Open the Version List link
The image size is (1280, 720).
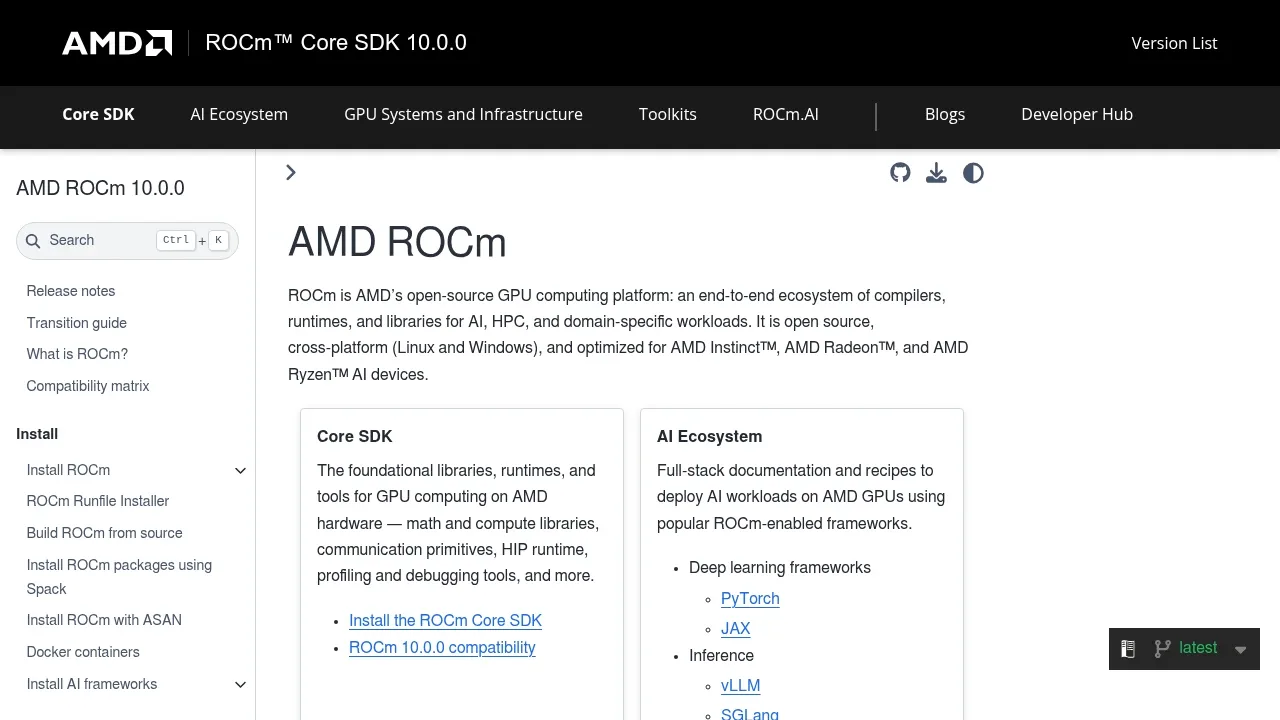[1174, 43]
